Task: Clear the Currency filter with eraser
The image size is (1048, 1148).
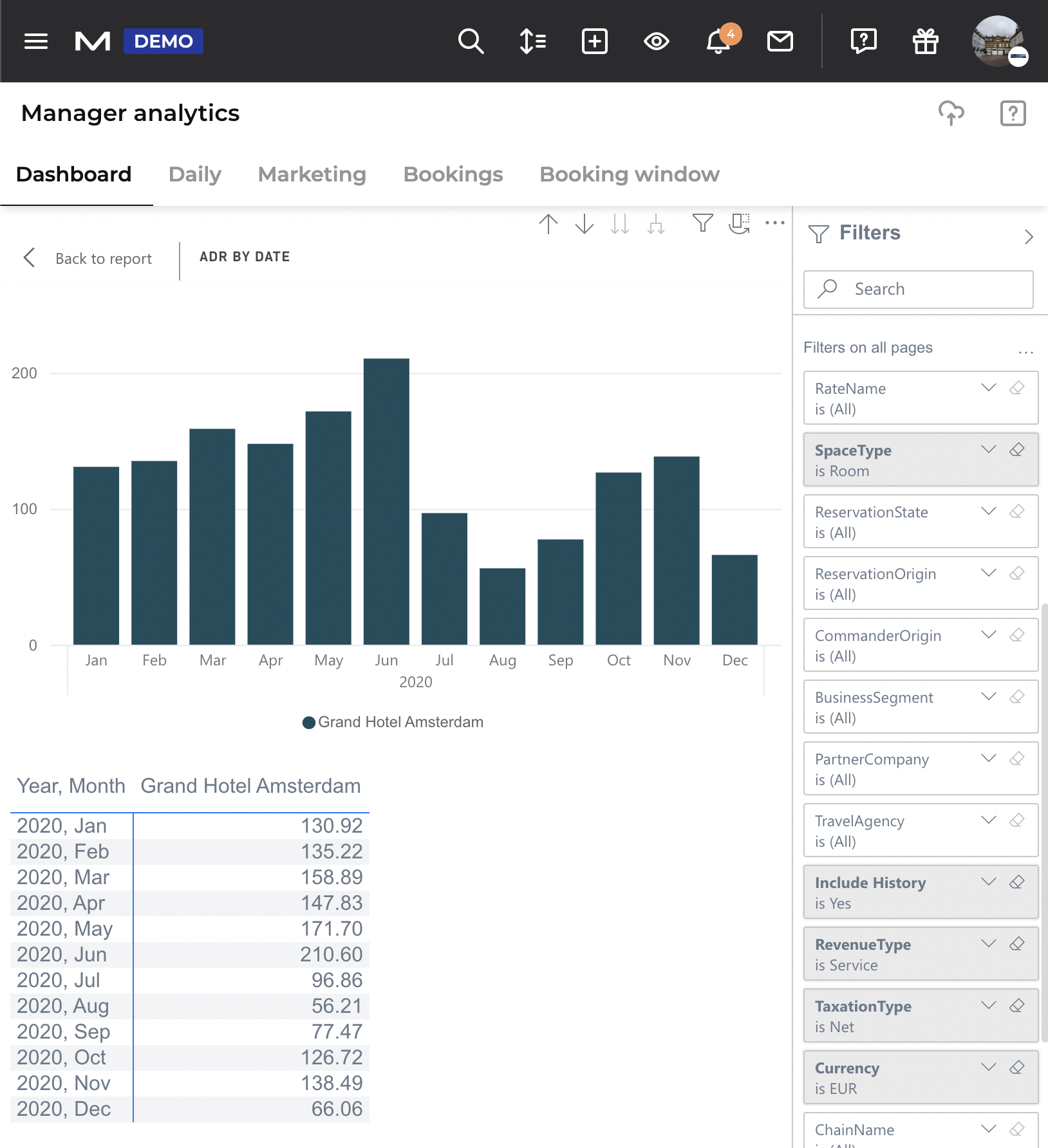Action: click(1017, 1067)
